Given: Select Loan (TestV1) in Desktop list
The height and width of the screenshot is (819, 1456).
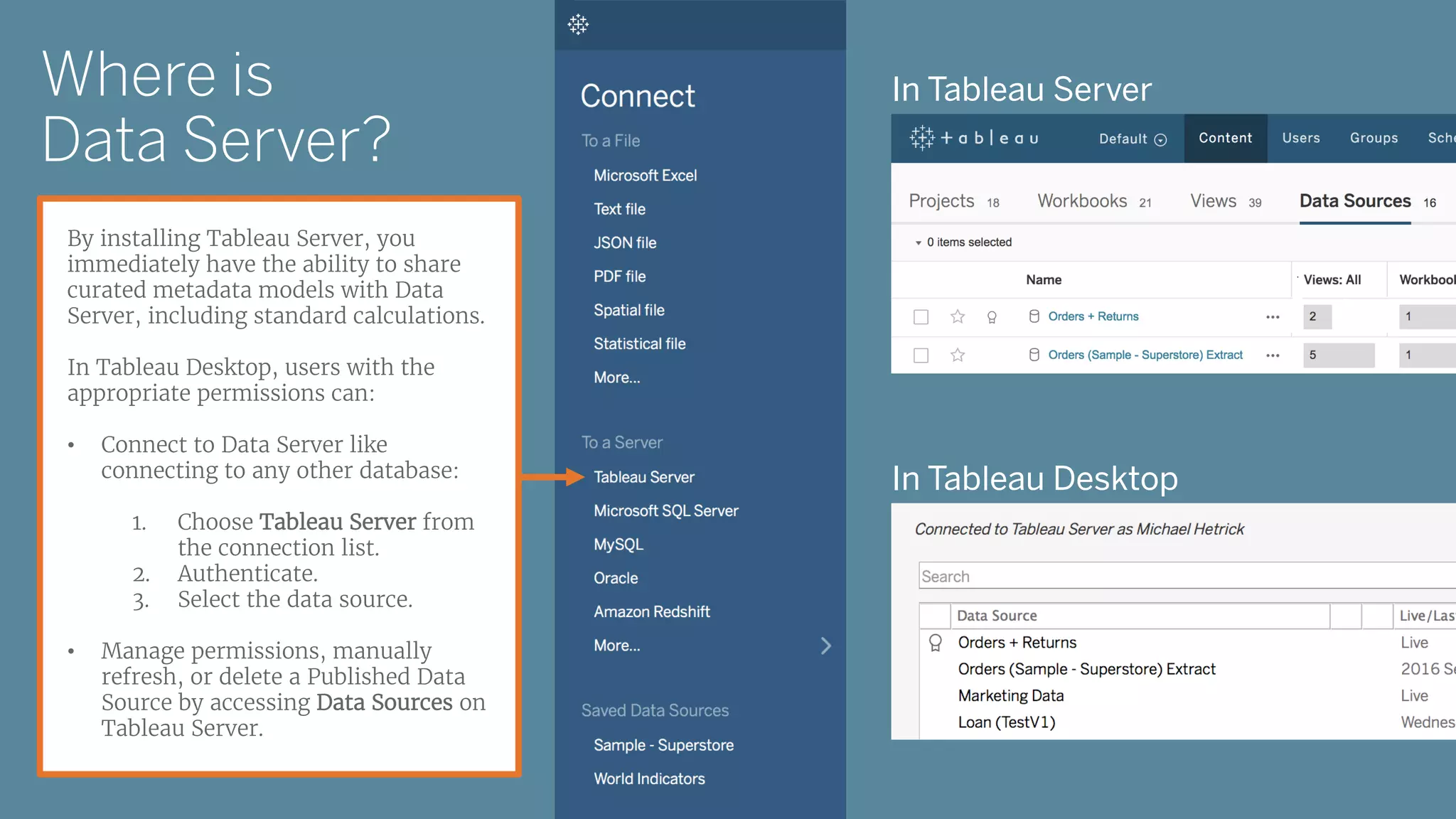Looking at the screenshot, I should tap(1006, 723).
